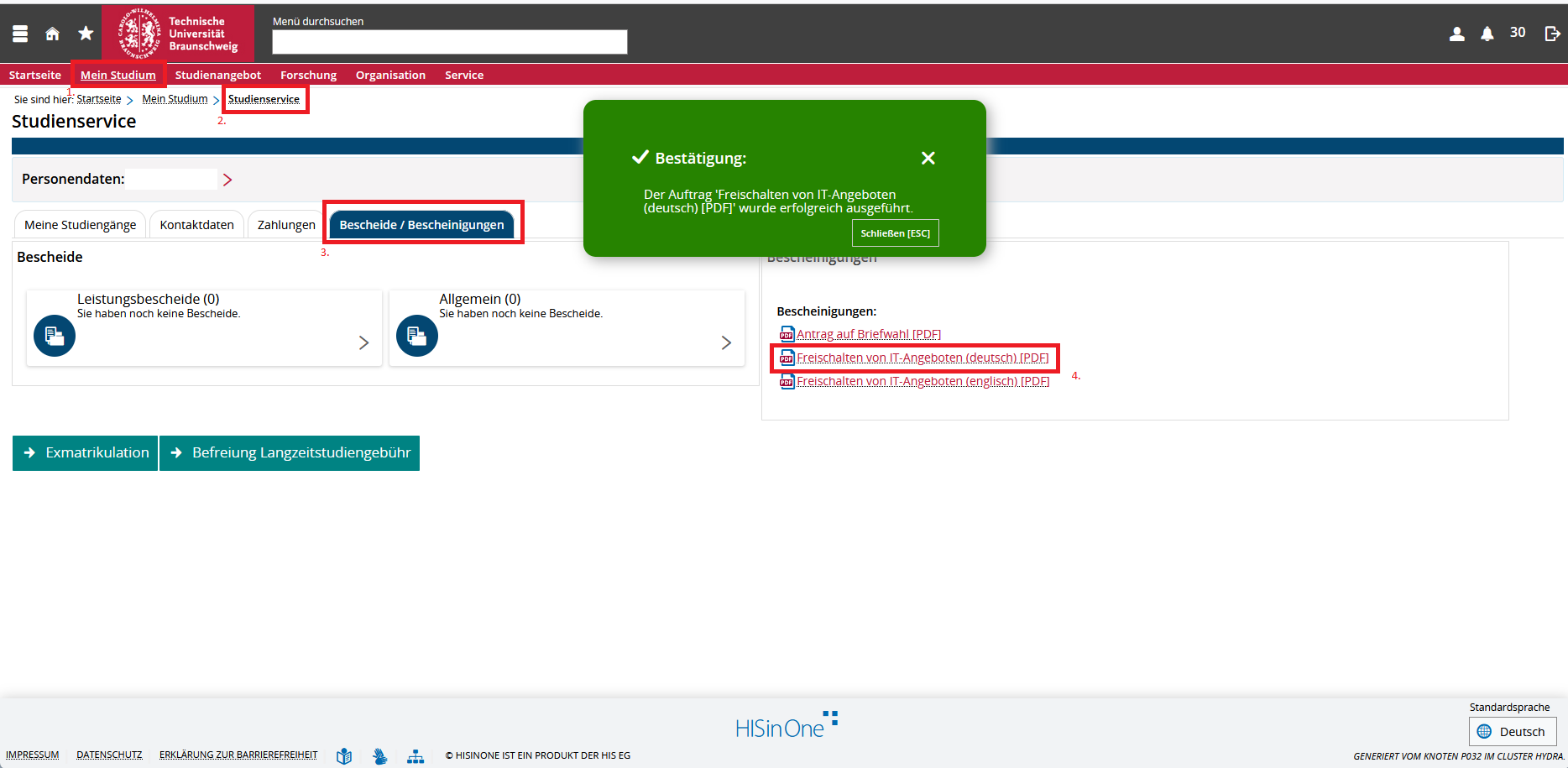The height and width of the screenshot is (768, 1568).
Task: Go to home via house icon
Action: [x=52, y=34]
